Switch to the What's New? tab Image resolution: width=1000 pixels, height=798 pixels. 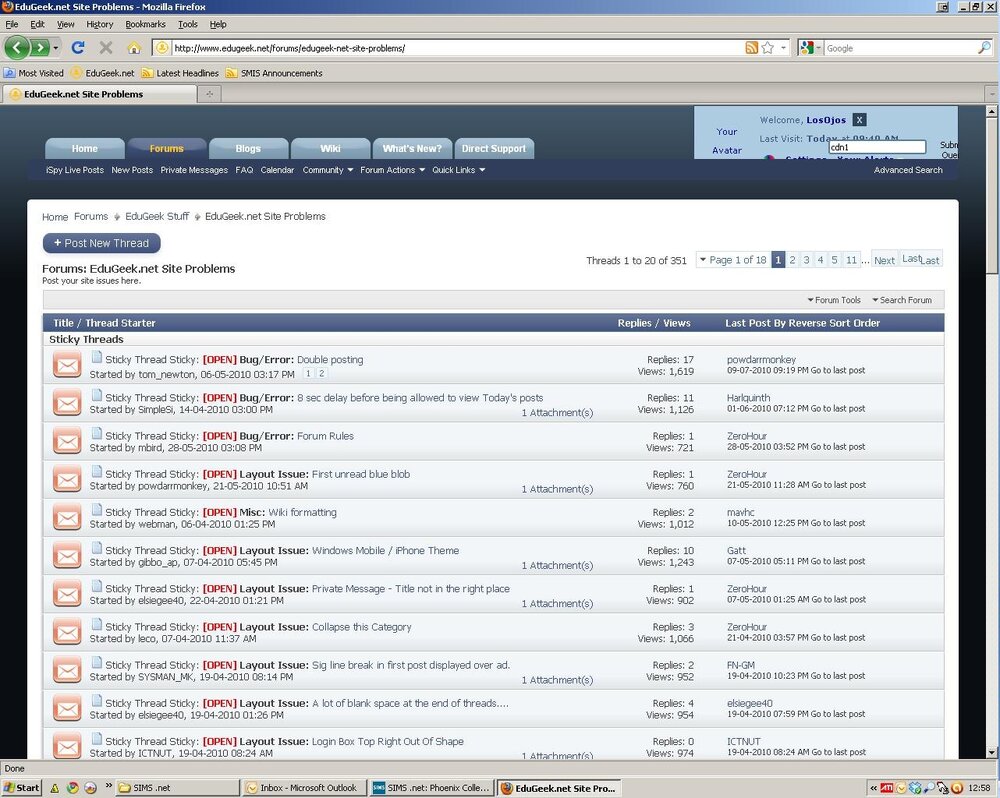tap(412, 149)
